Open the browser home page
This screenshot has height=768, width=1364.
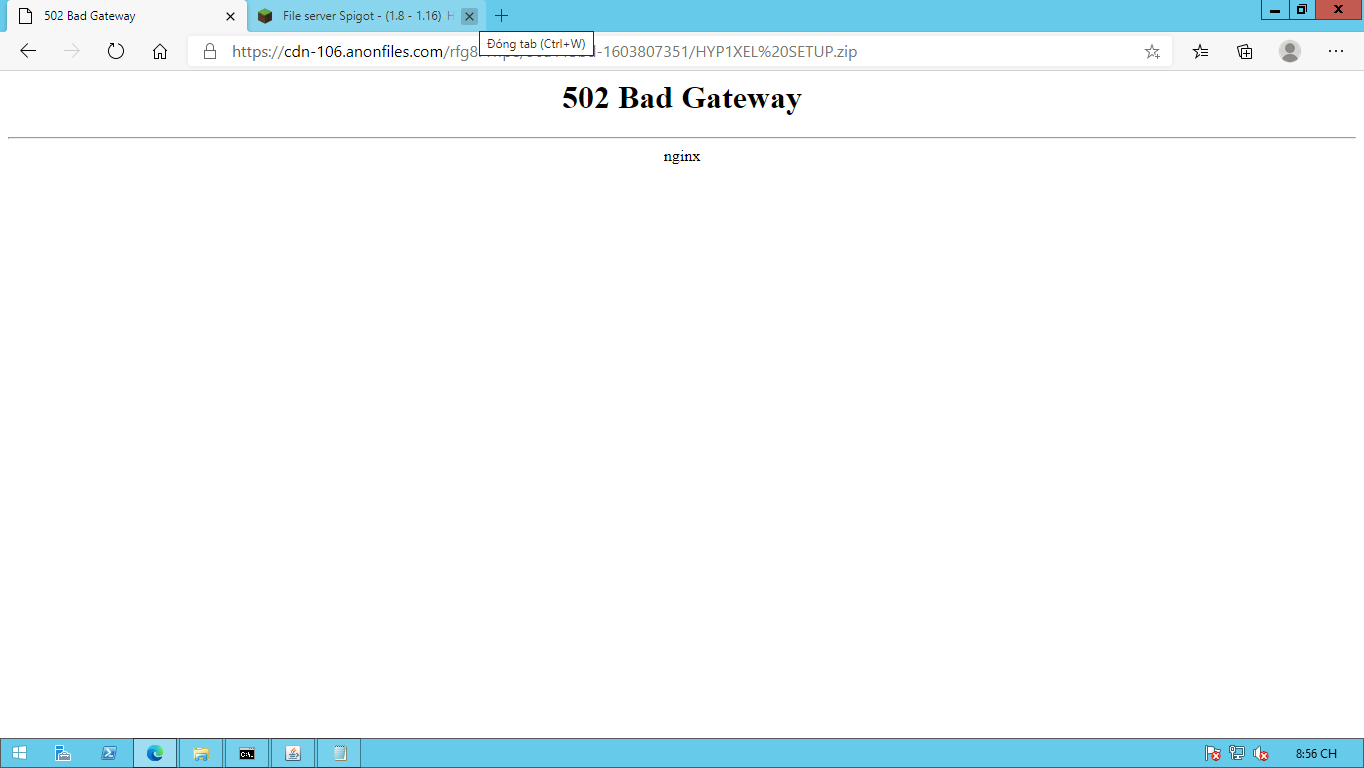click(160, 51)
